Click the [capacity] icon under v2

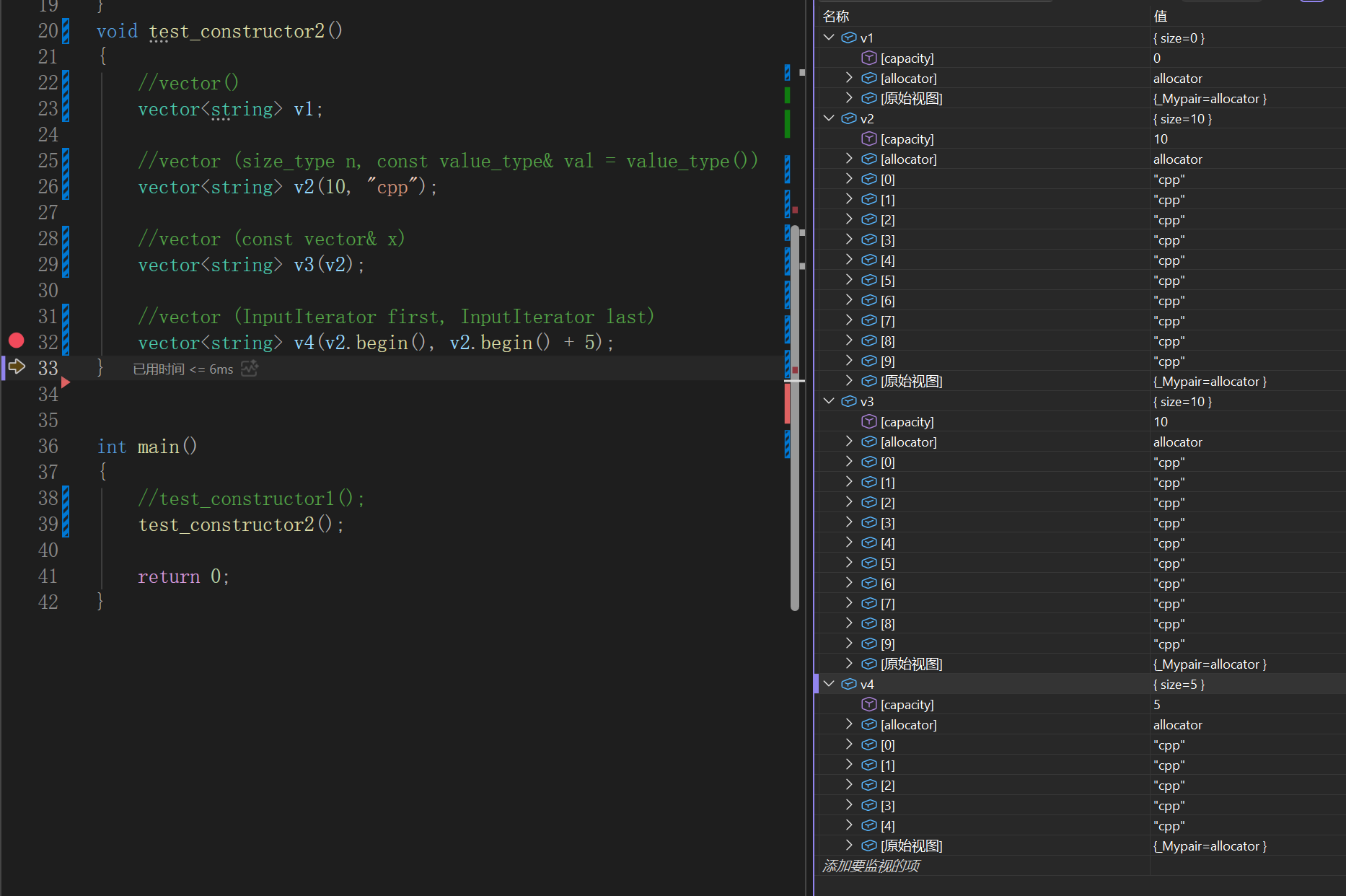(869, 139)
